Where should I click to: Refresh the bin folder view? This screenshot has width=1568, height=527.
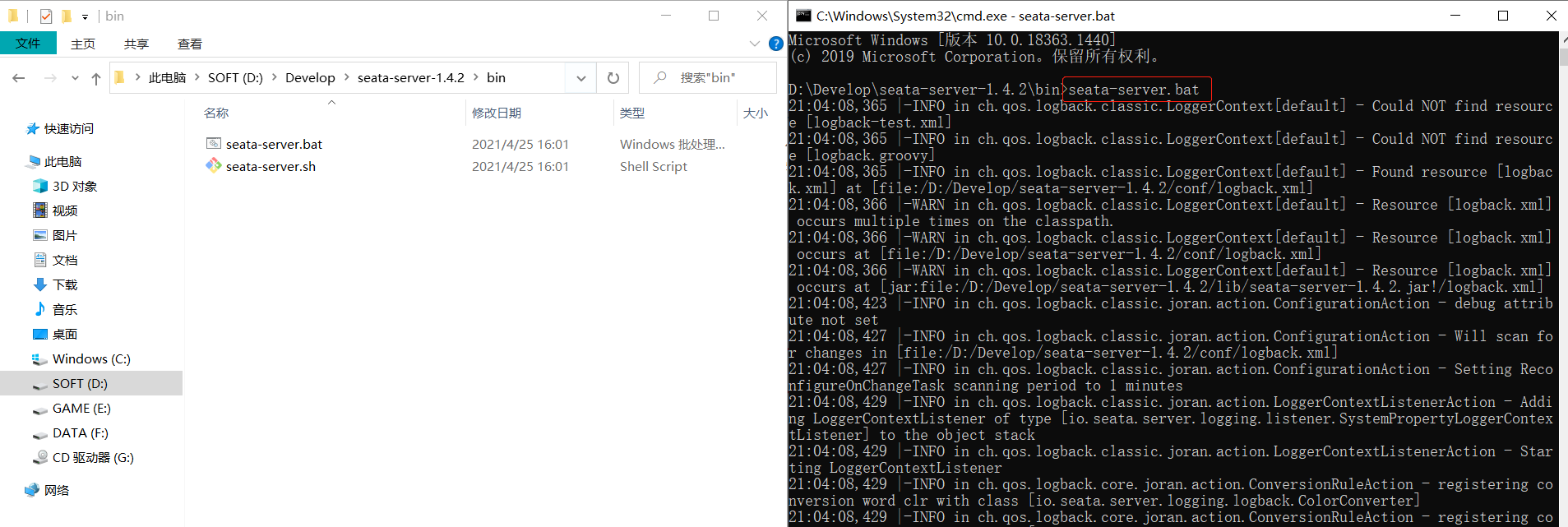613,78
